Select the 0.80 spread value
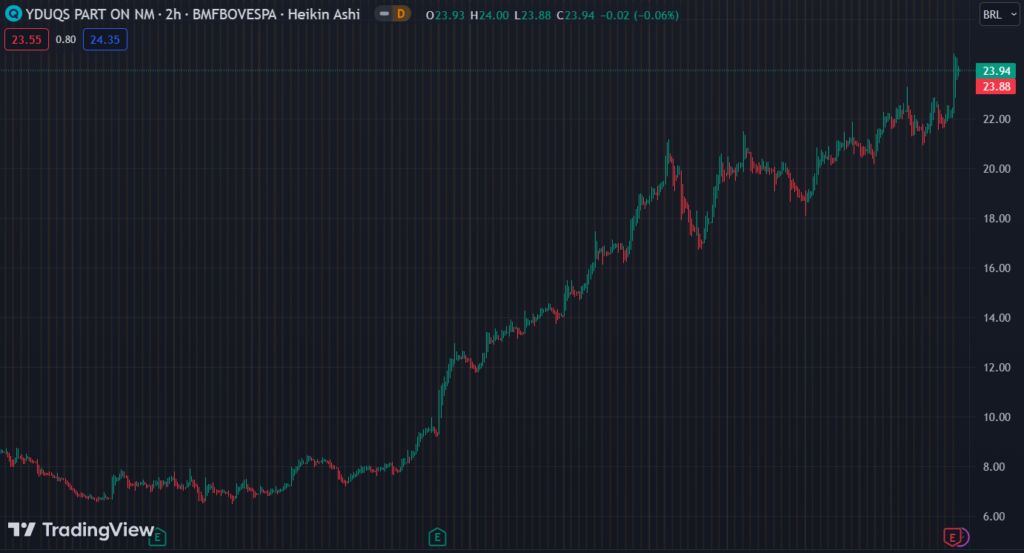The height and width of the screenshot is (553, 1024). pyautogui.click(x=65, y=40)
